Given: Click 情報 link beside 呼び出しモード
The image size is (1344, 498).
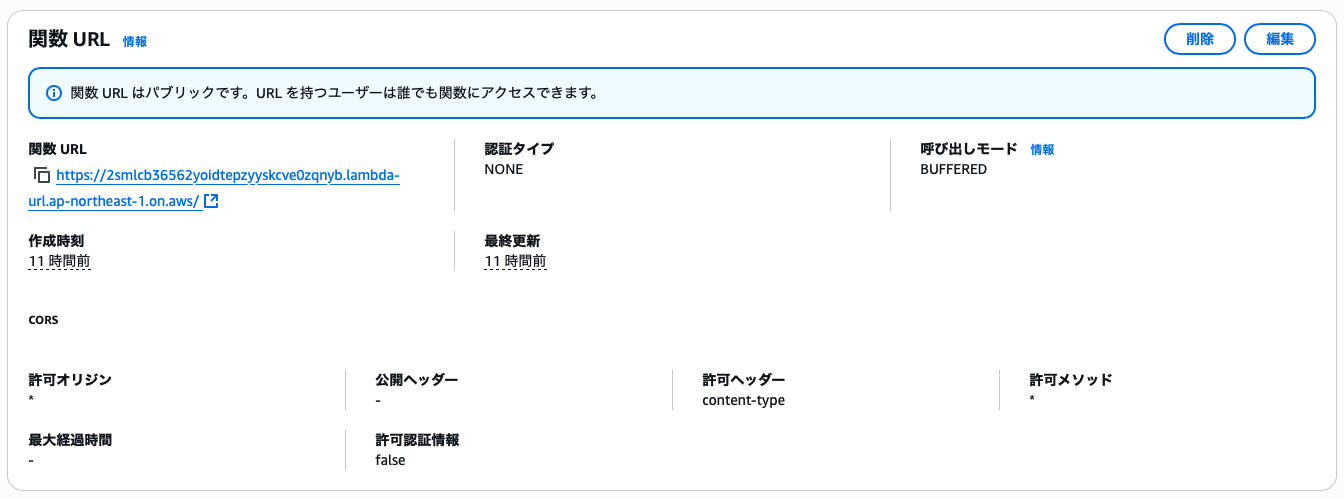Looking at the screenshot, I should [x=1042, y=150].
